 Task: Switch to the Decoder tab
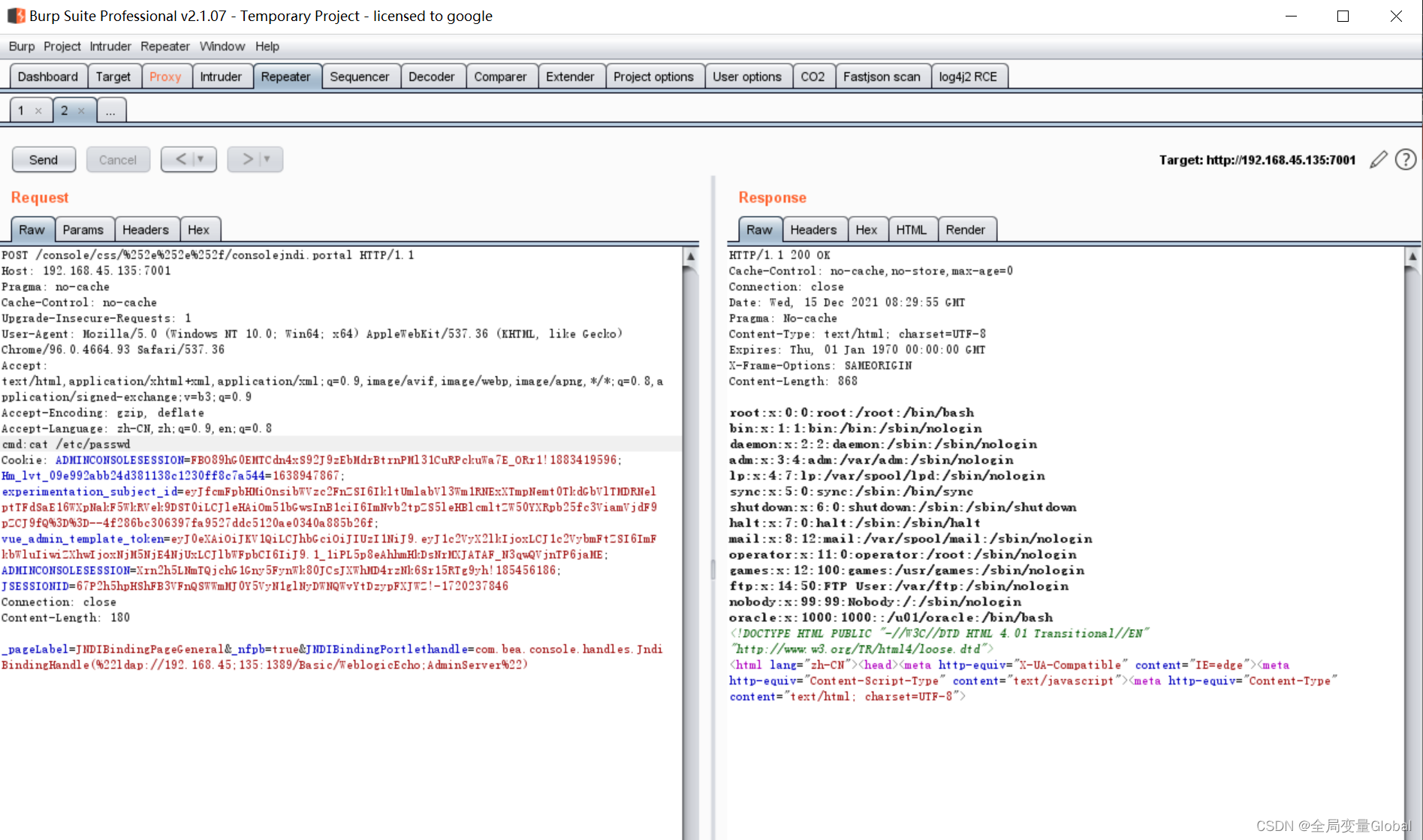point(432,77)
